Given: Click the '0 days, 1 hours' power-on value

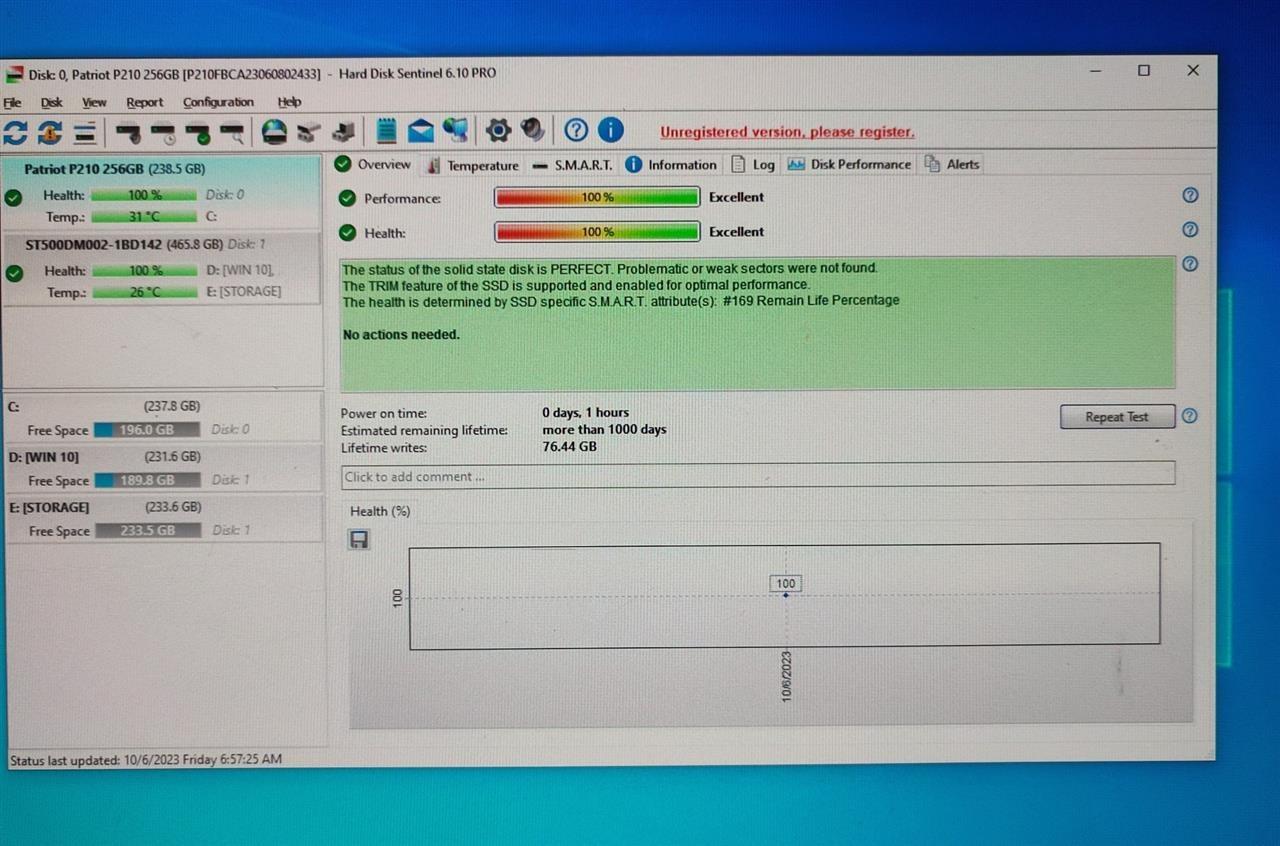Looking at the screenshot, I should tap(585, 412).
